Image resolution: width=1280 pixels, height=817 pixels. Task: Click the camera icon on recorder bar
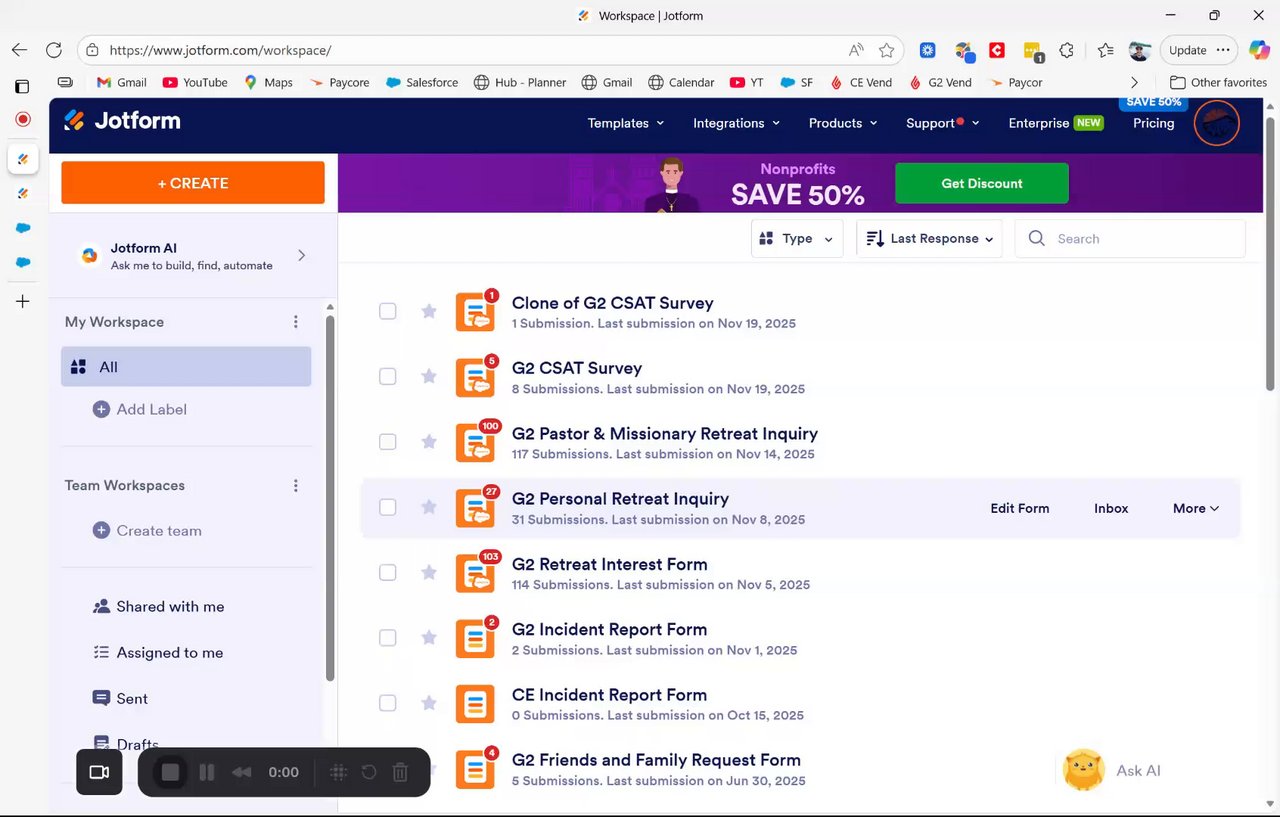99,772
